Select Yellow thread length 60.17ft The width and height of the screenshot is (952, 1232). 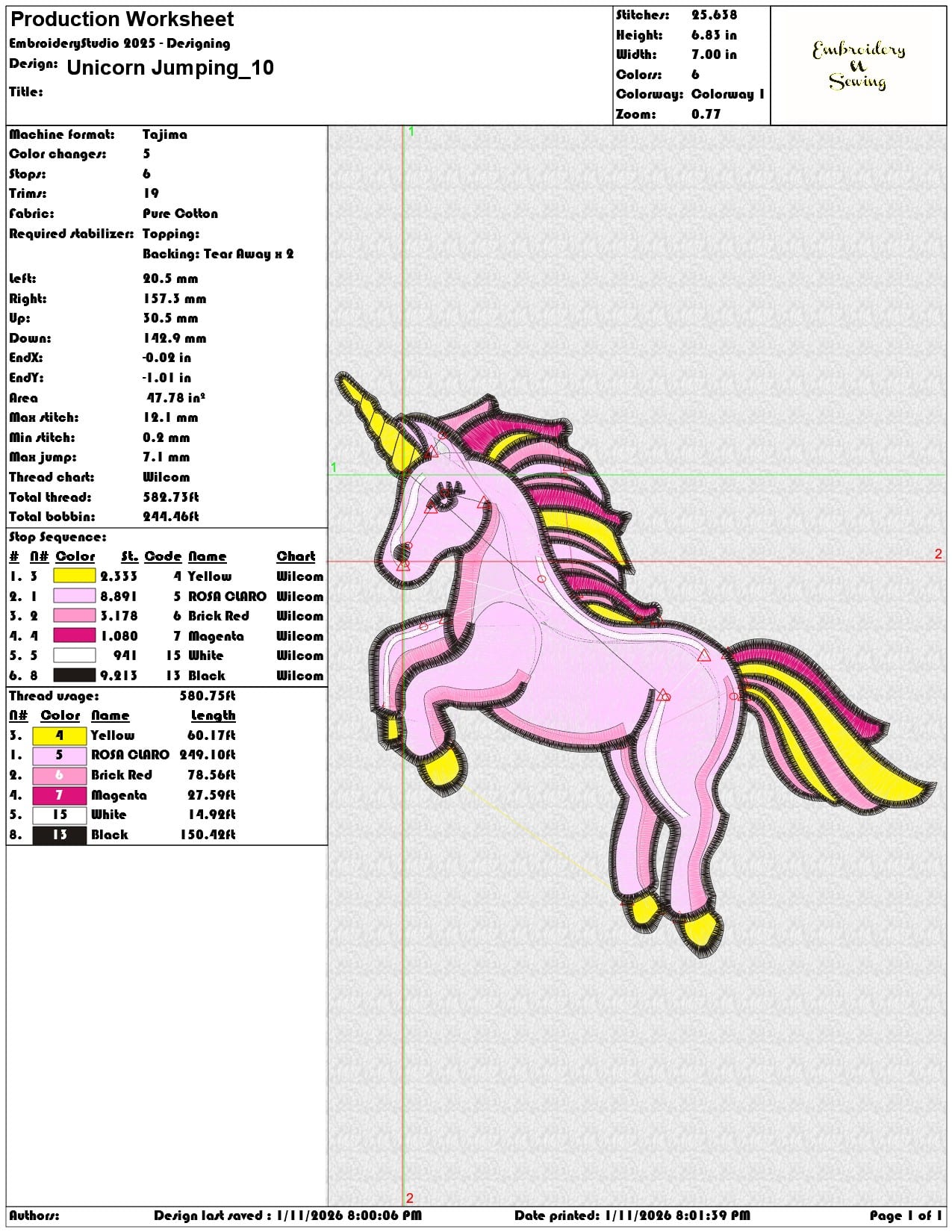(x=211, y=735)
